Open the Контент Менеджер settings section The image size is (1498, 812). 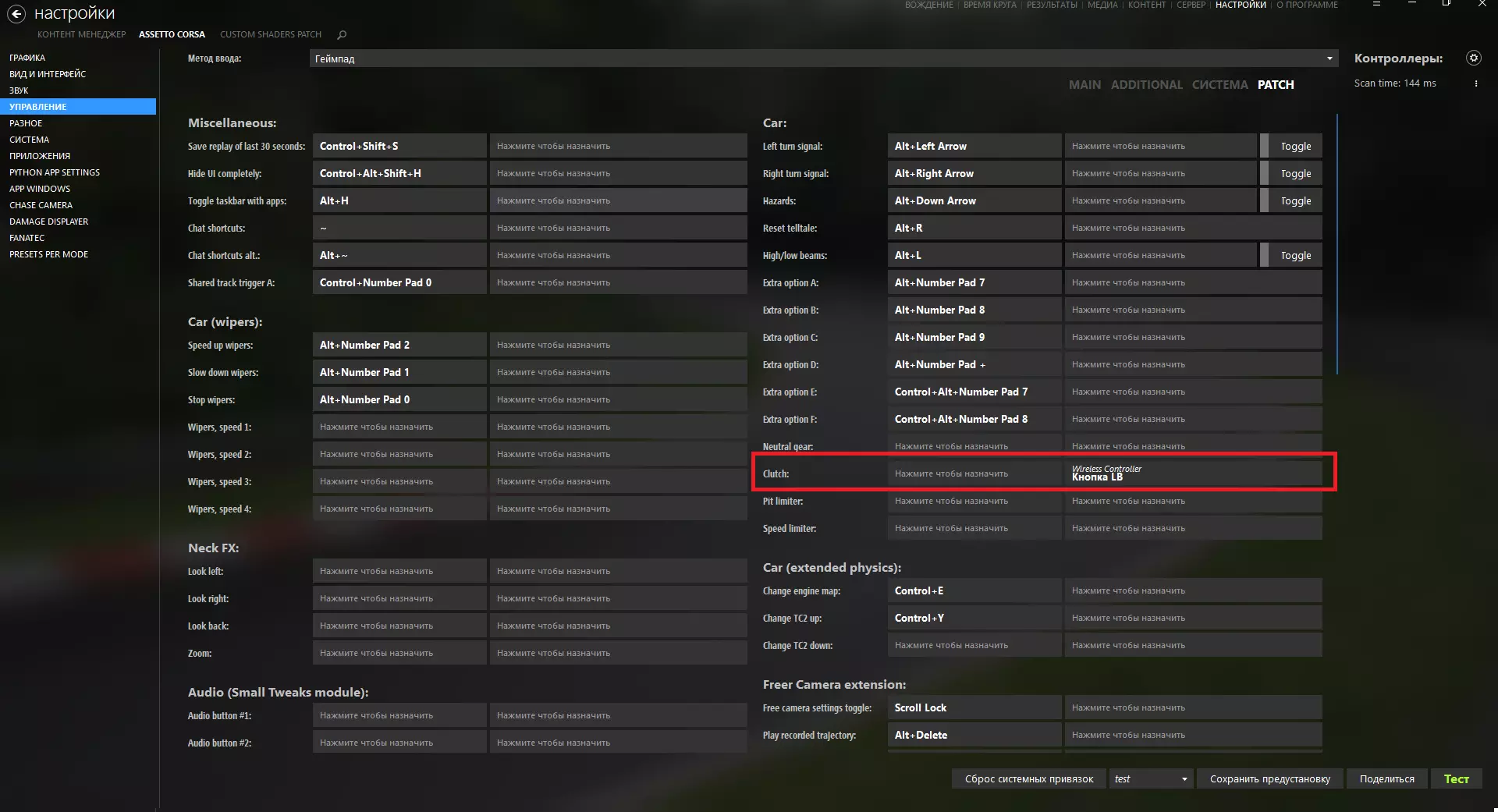pos(81,34)
